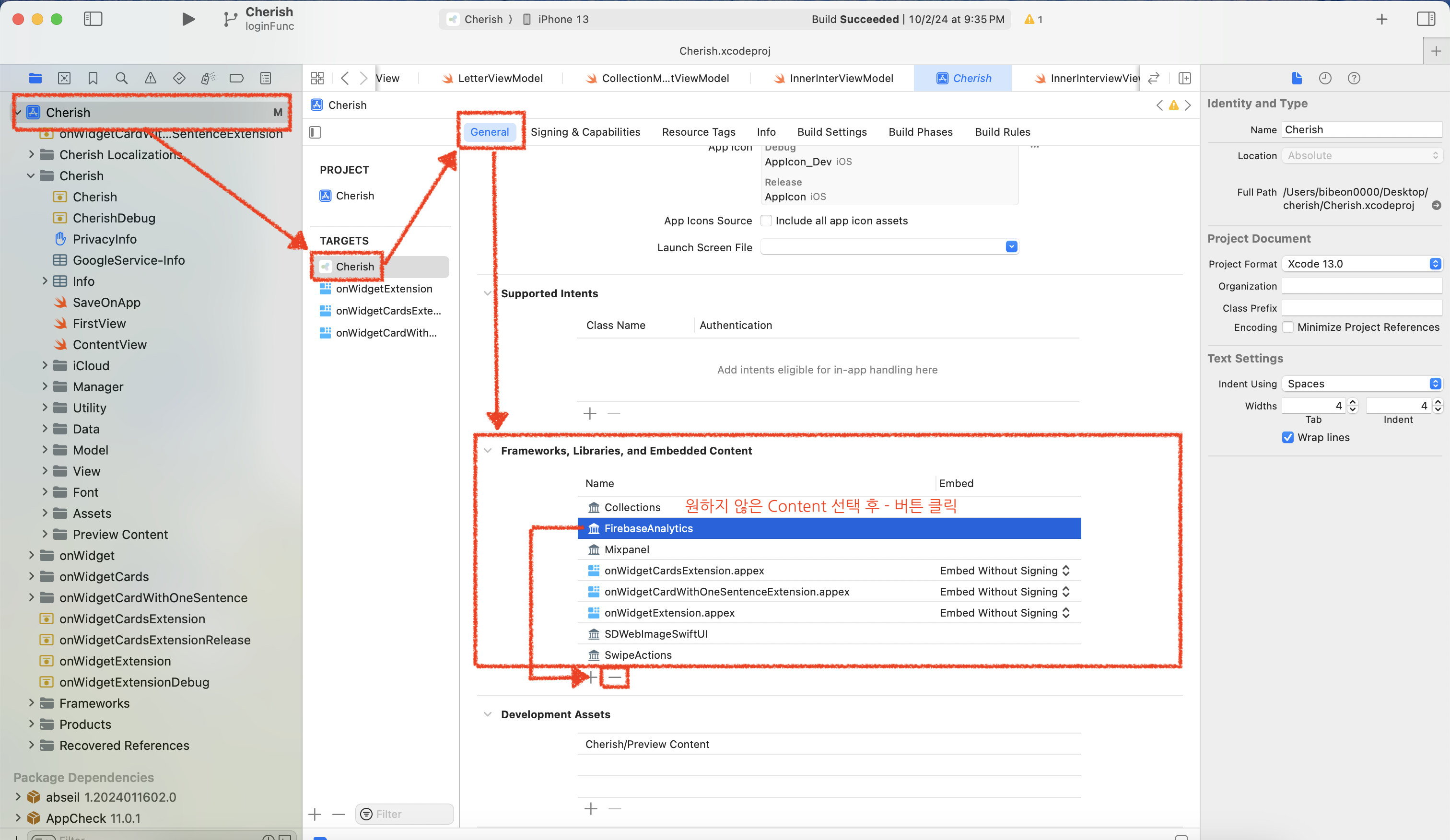The image size is (1450, 840).
Task: Open the source control navigator
Action: (64, 78)
